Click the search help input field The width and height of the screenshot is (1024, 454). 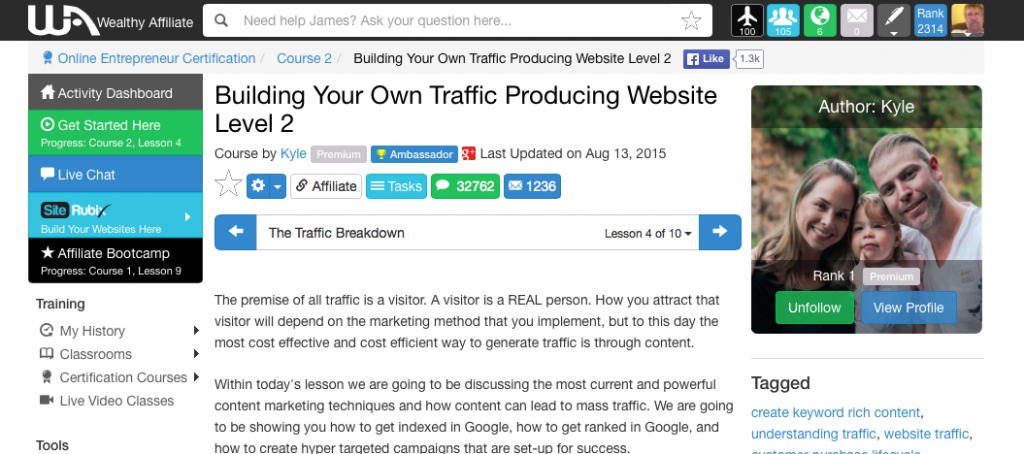click(455, 21)
